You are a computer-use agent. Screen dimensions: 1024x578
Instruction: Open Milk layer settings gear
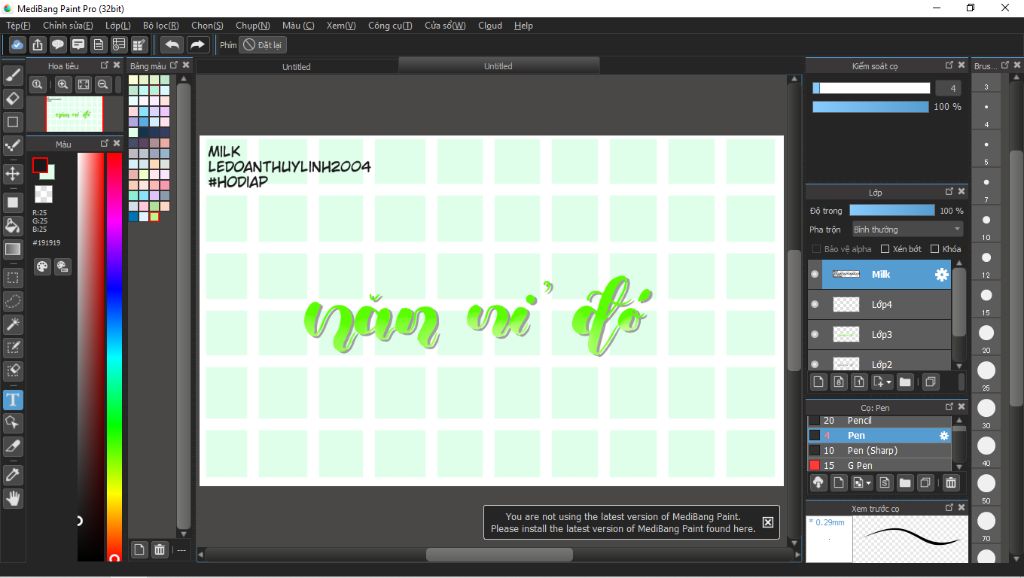tap(941, 274)
